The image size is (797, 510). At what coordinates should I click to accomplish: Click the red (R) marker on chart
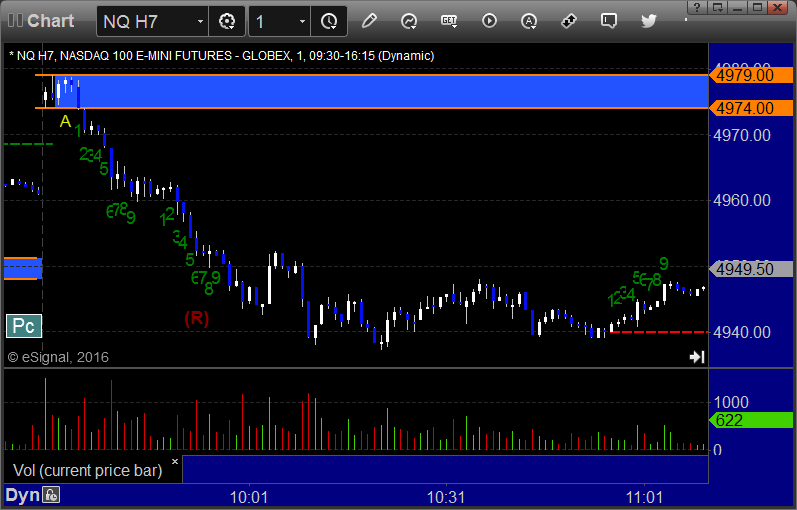tap(197, 318)
